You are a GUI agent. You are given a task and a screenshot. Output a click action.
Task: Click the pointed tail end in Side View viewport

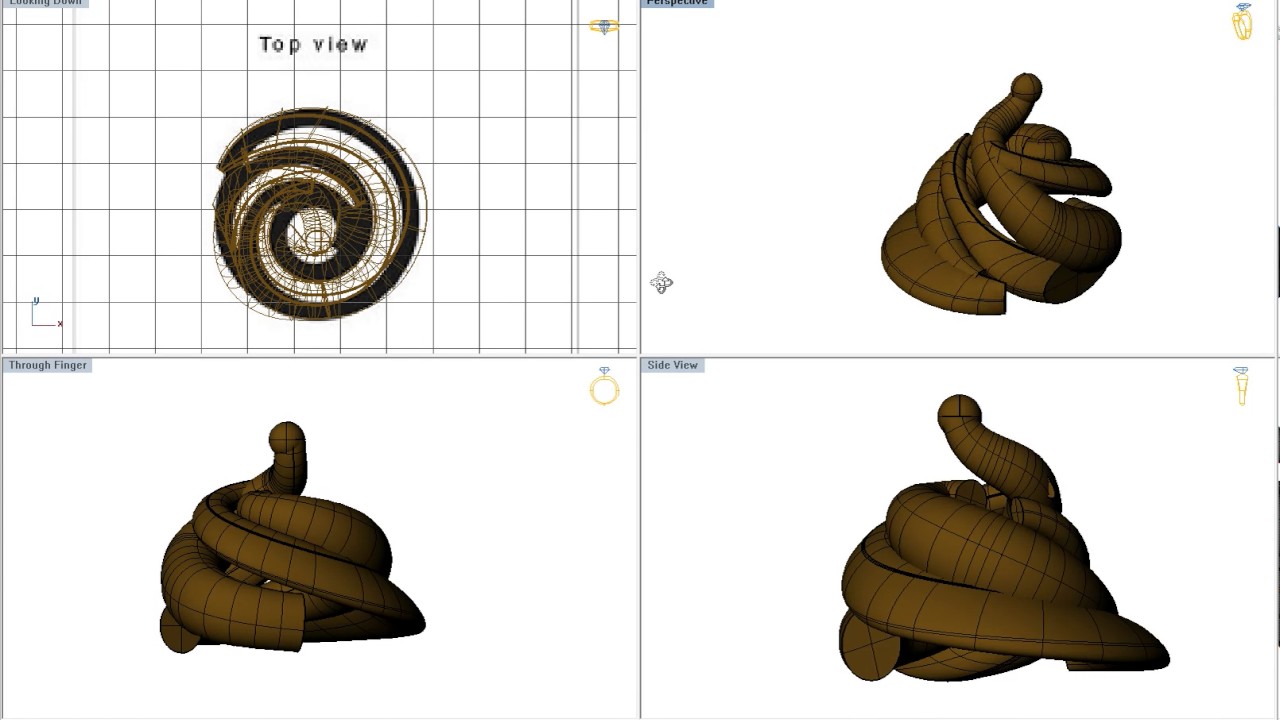coord(1158,657)
